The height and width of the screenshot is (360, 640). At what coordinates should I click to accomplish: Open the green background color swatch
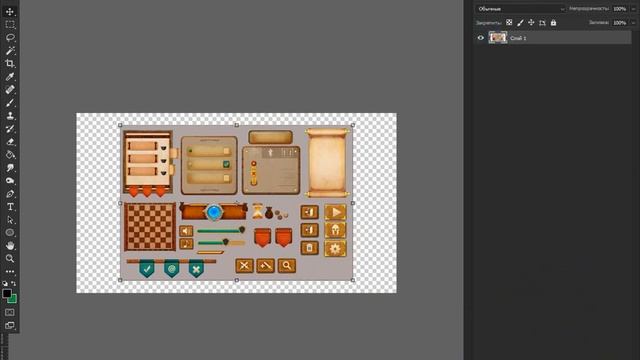tap(13, 300)
